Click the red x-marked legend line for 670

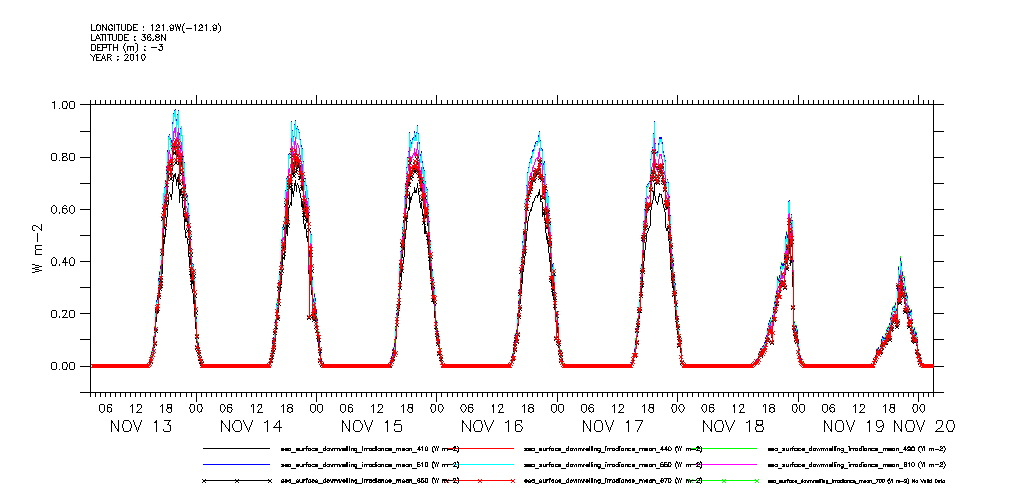tap(480, 481)
